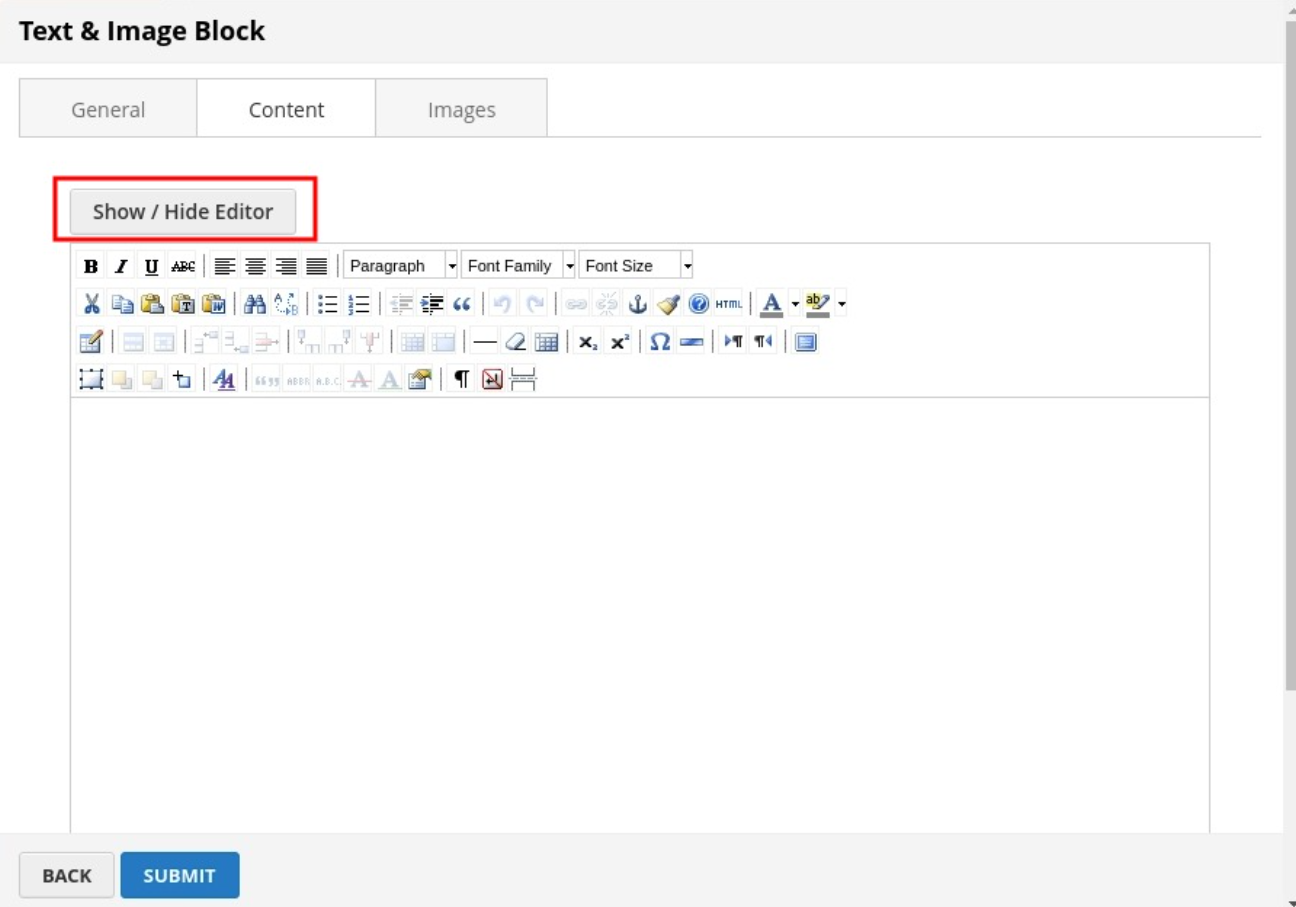1296x907 pixels.
Task: Toggle italic formatting
Action: click(121, 266)
